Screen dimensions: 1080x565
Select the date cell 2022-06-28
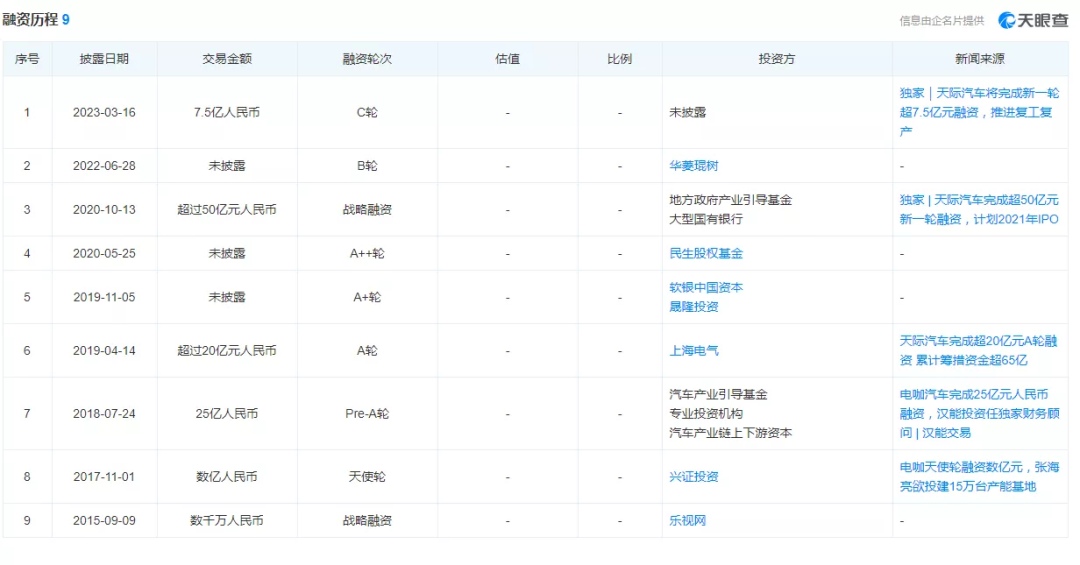(x=104, y=165)
